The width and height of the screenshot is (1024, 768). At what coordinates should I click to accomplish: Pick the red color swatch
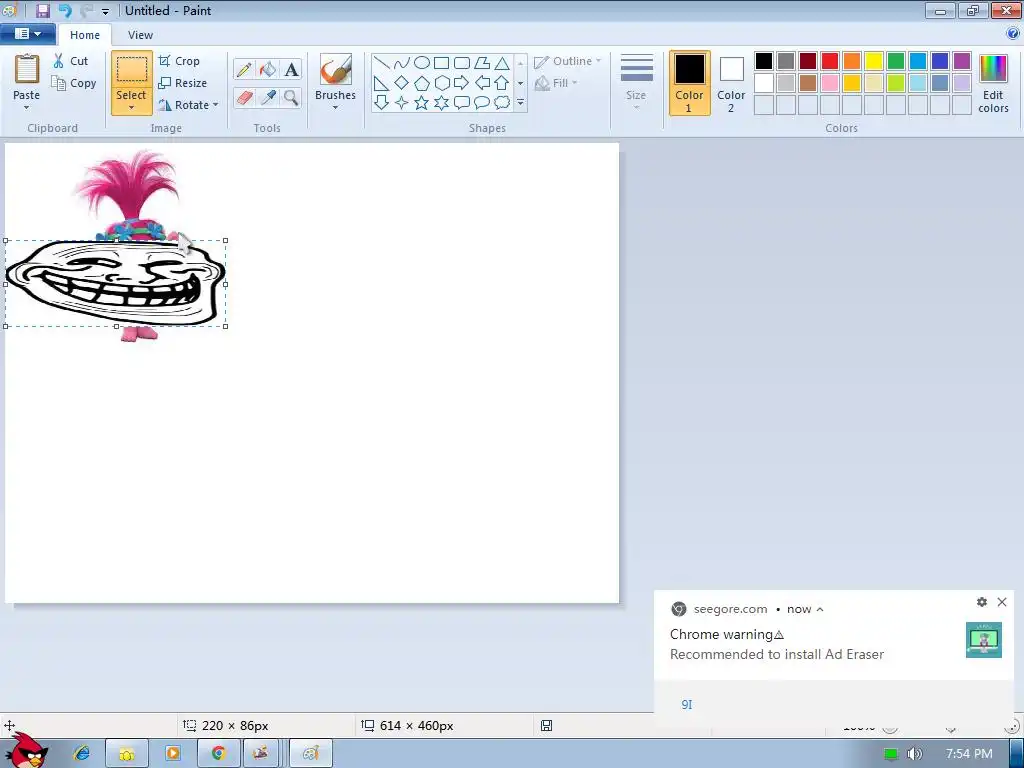(830, 61)
